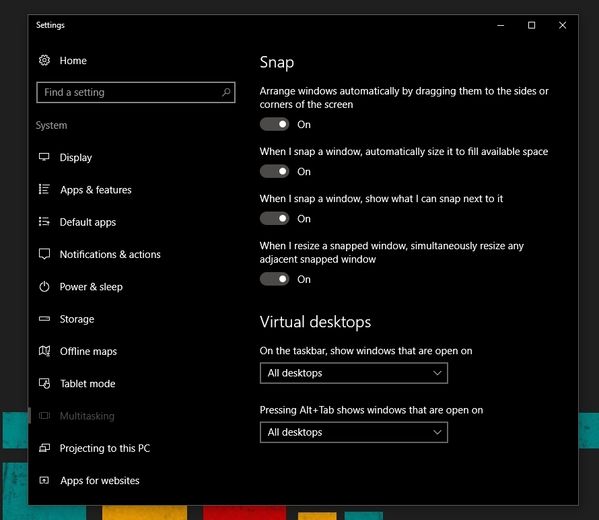
Task: Select the Storage drive icon
Action: (44, 319)
